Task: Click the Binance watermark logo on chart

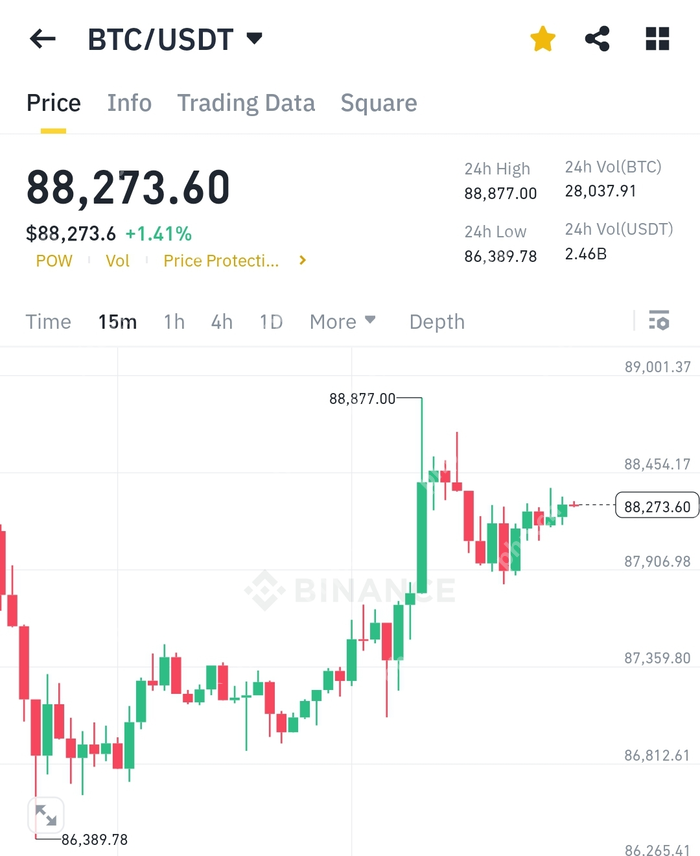Action: (355, 589)
